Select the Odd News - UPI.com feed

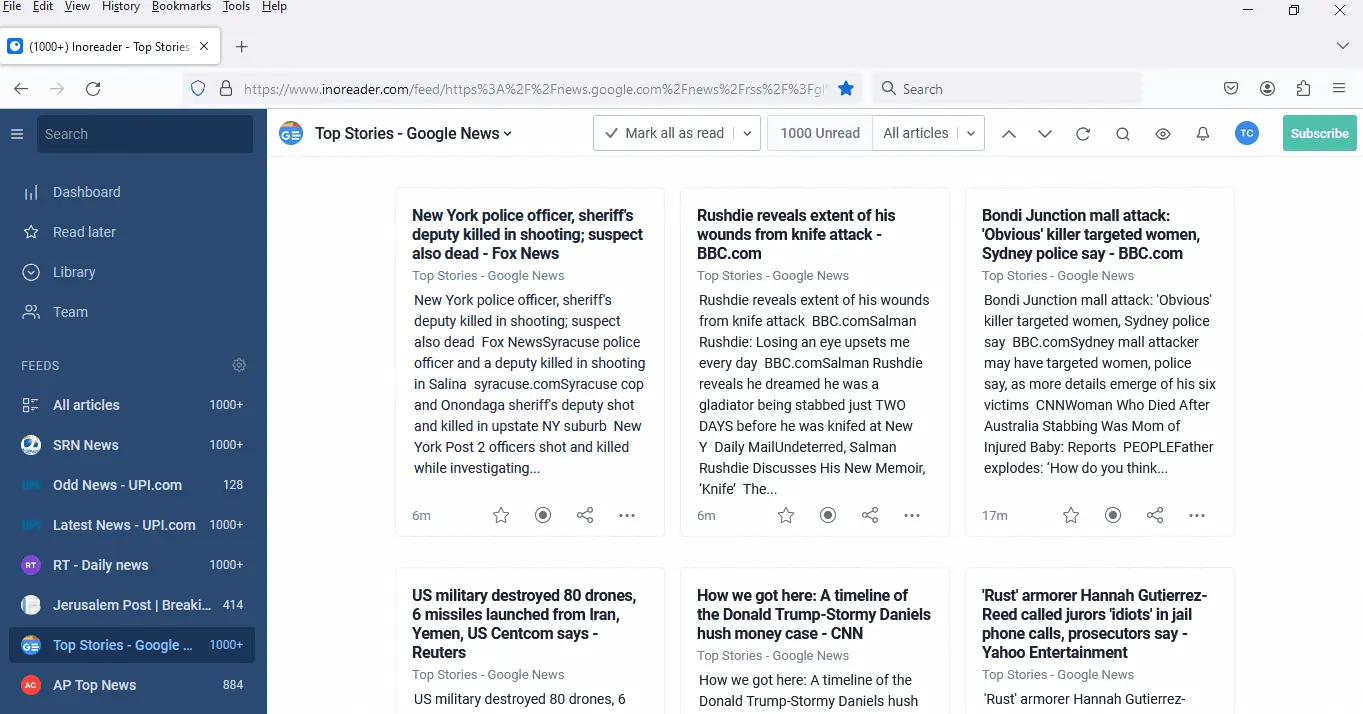click(117, 485)
